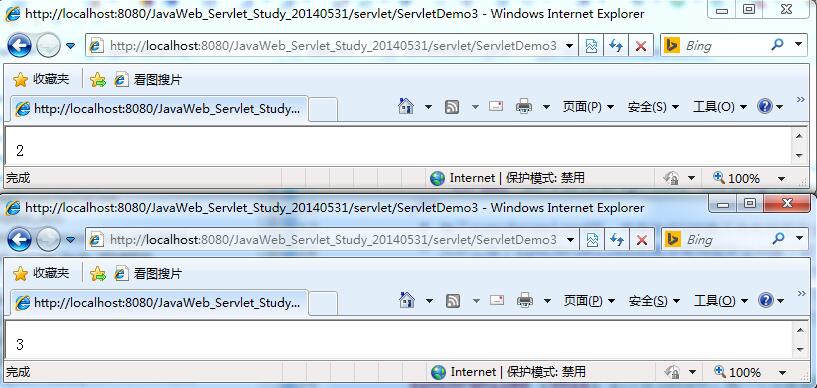This screenshot has width=817, height=388.
Task: Click Print icon in top window
Action: click(x=524, y=107)
